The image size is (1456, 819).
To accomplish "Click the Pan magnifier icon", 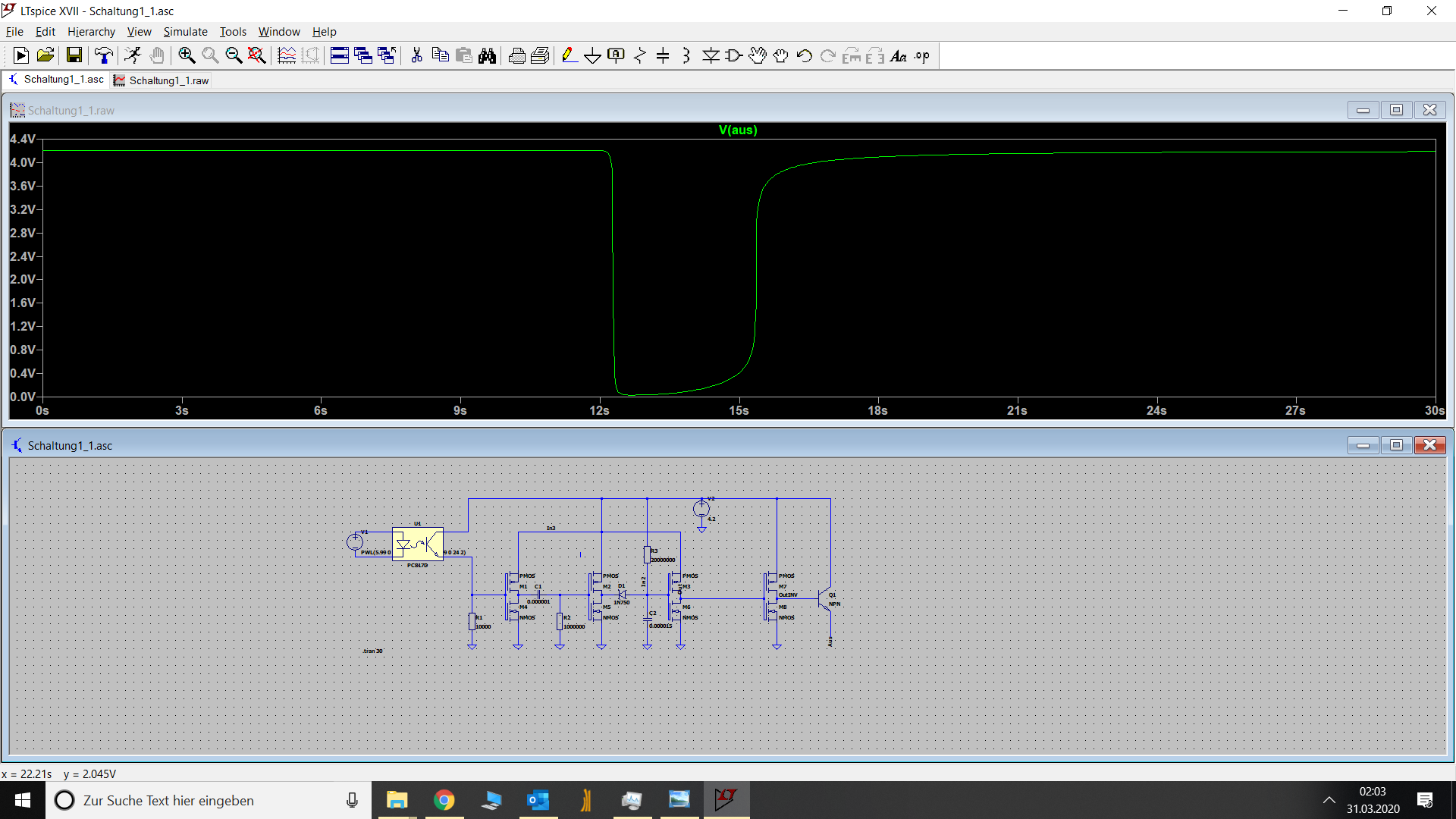I will [210, 55].
